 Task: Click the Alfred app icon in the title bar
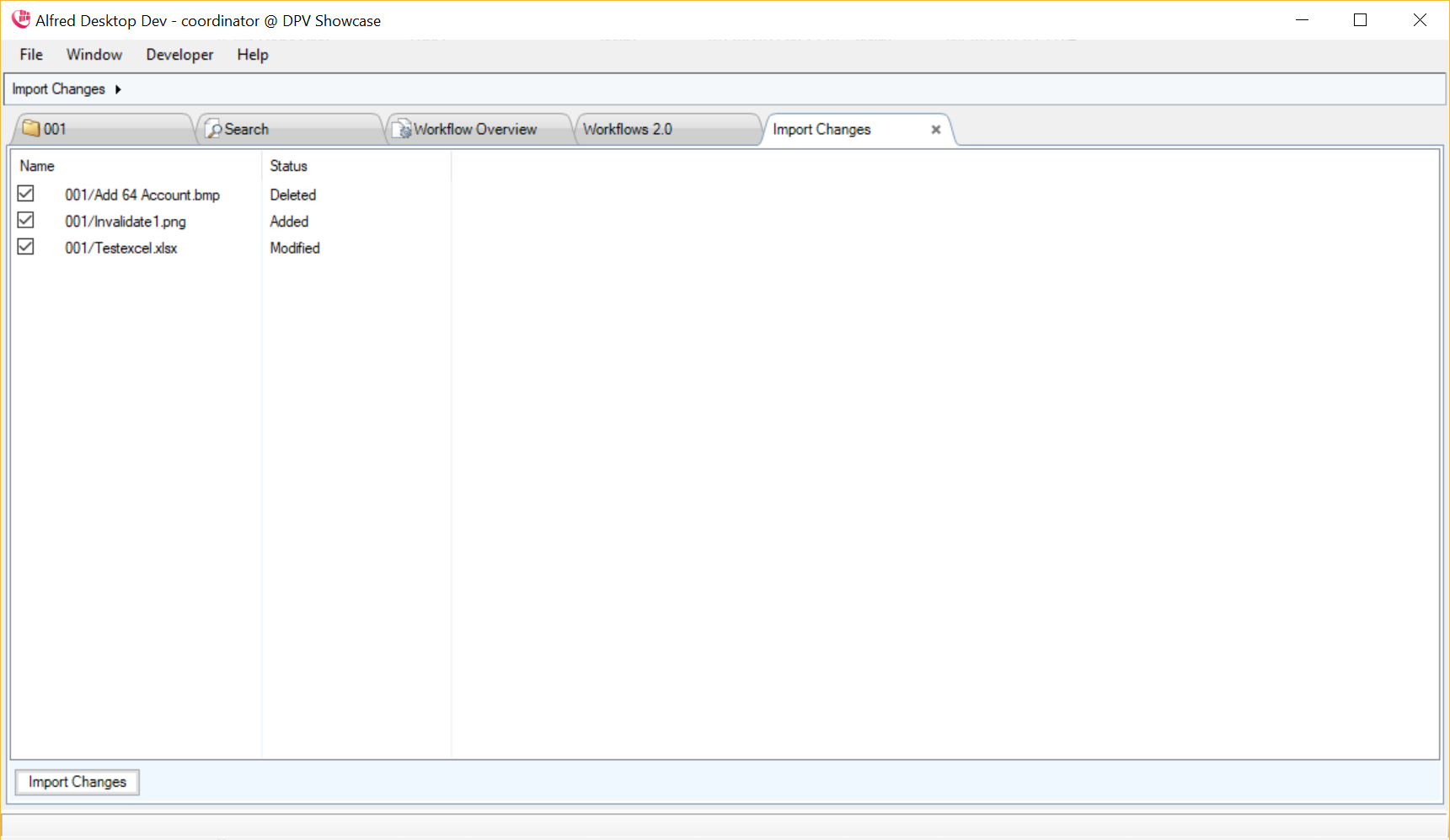[20, 19]
